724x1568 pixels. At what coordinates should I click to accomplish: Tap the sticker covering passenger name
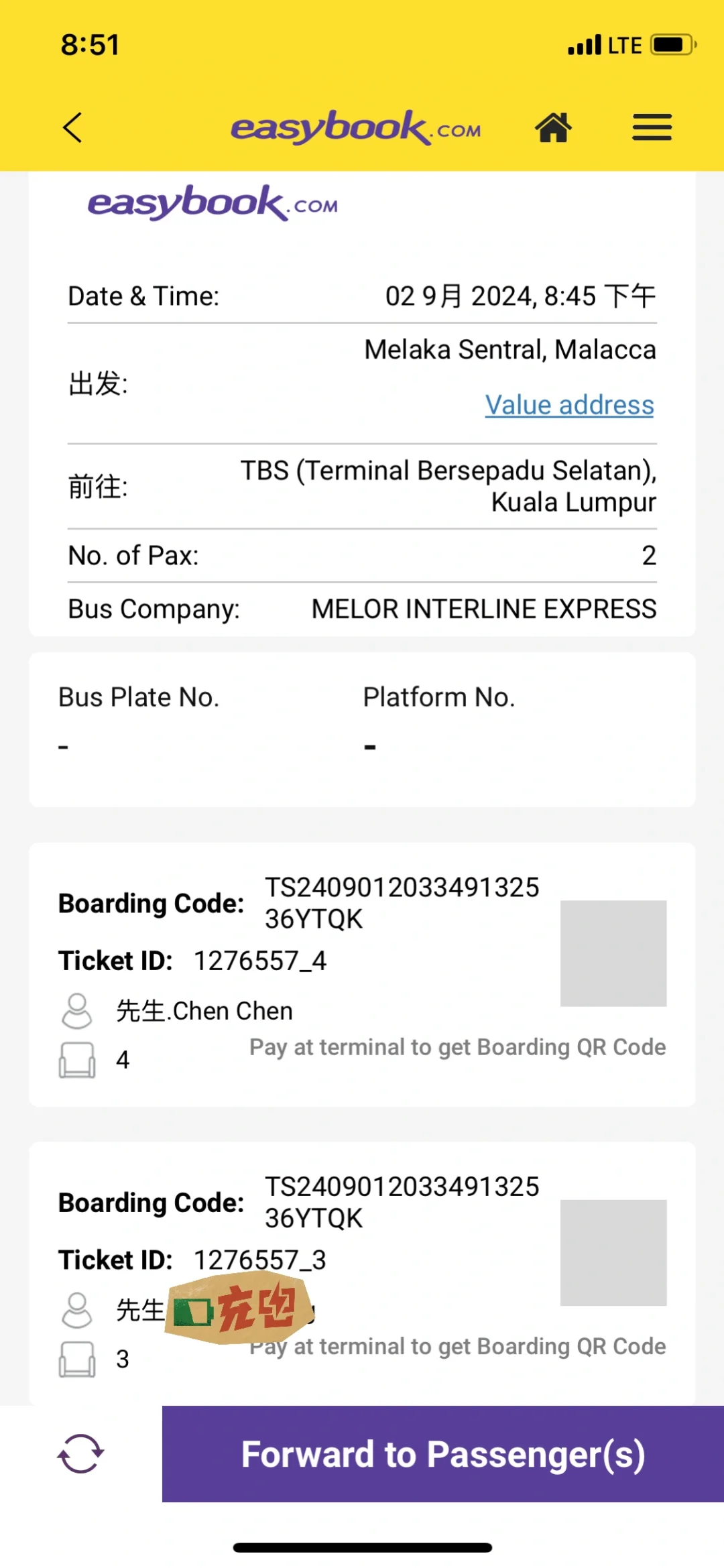pyautogui.click(x=239, y=1309)
